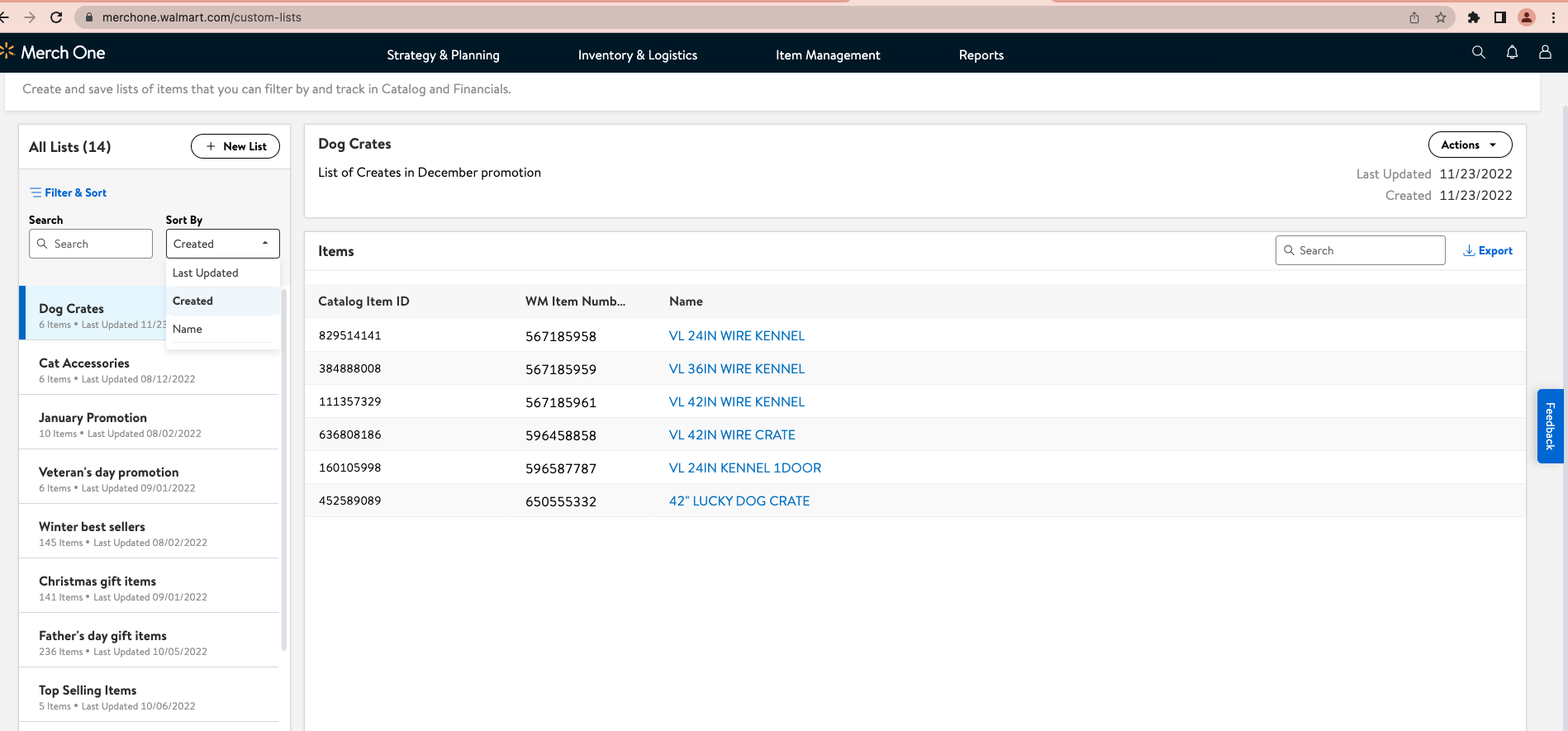Click the lock icon in the URL bar

point(89,17)
